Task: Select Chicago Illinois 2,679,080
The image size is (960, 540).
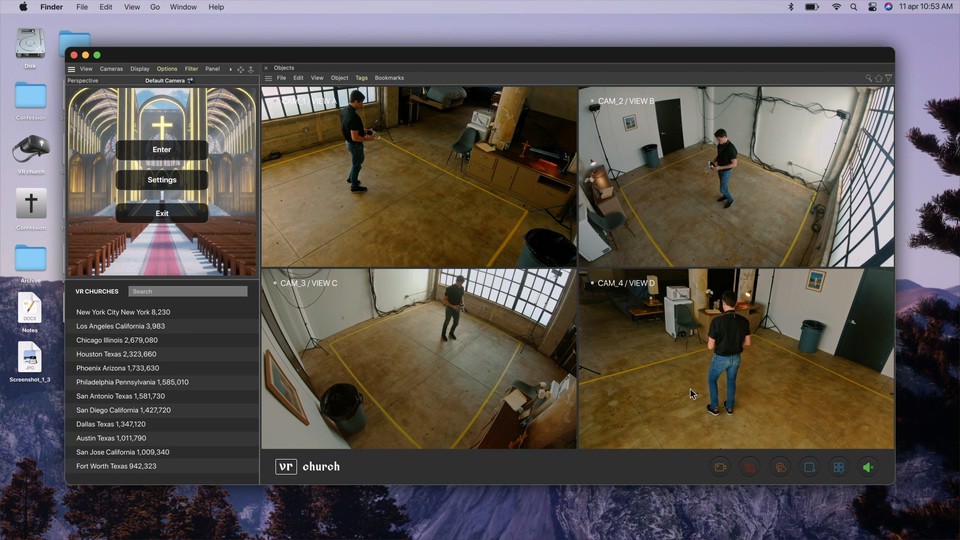Action: [x=162, y=340]
